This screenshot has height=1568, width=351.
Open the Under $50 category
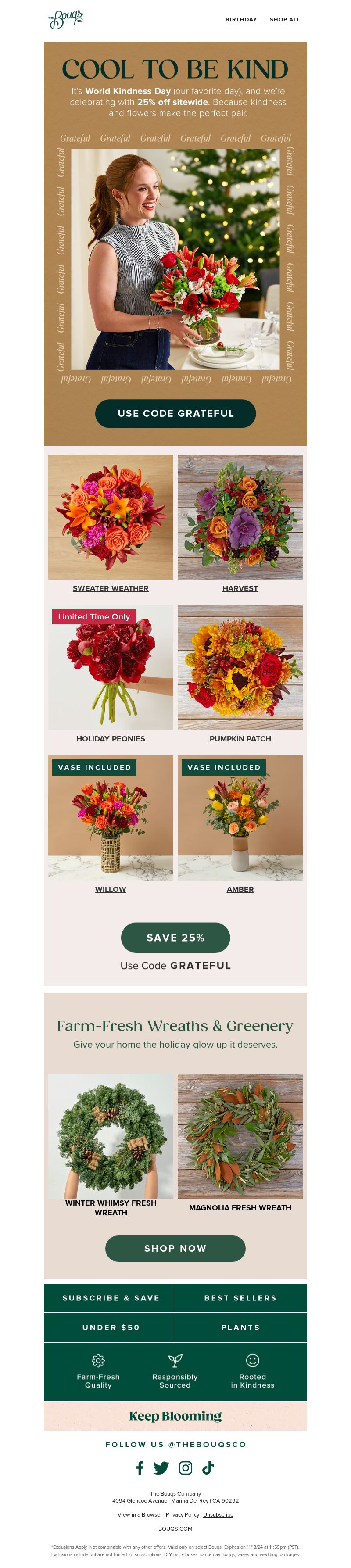pos(110,1327)
